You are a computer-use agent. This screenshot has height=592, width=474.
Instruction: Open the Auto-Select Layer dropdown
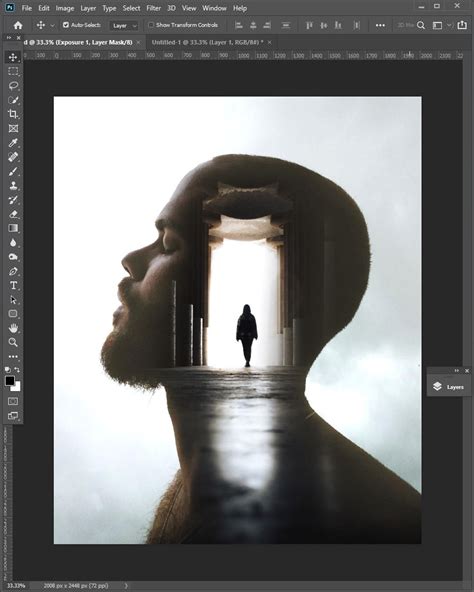click(x=124, y=26)
